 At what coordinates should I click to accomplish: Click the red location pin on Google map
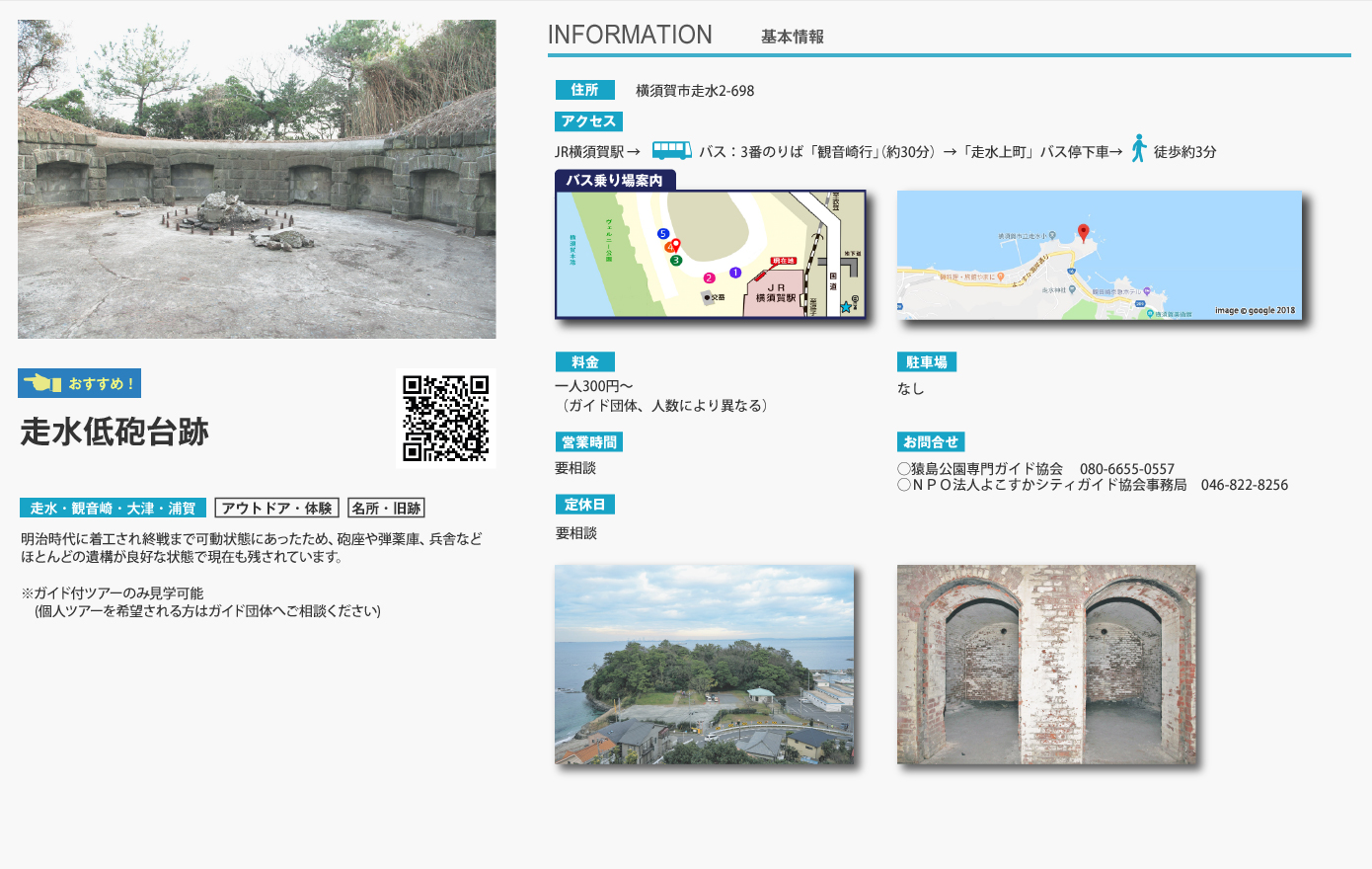pyautogui.click(x=1083, y=233)
